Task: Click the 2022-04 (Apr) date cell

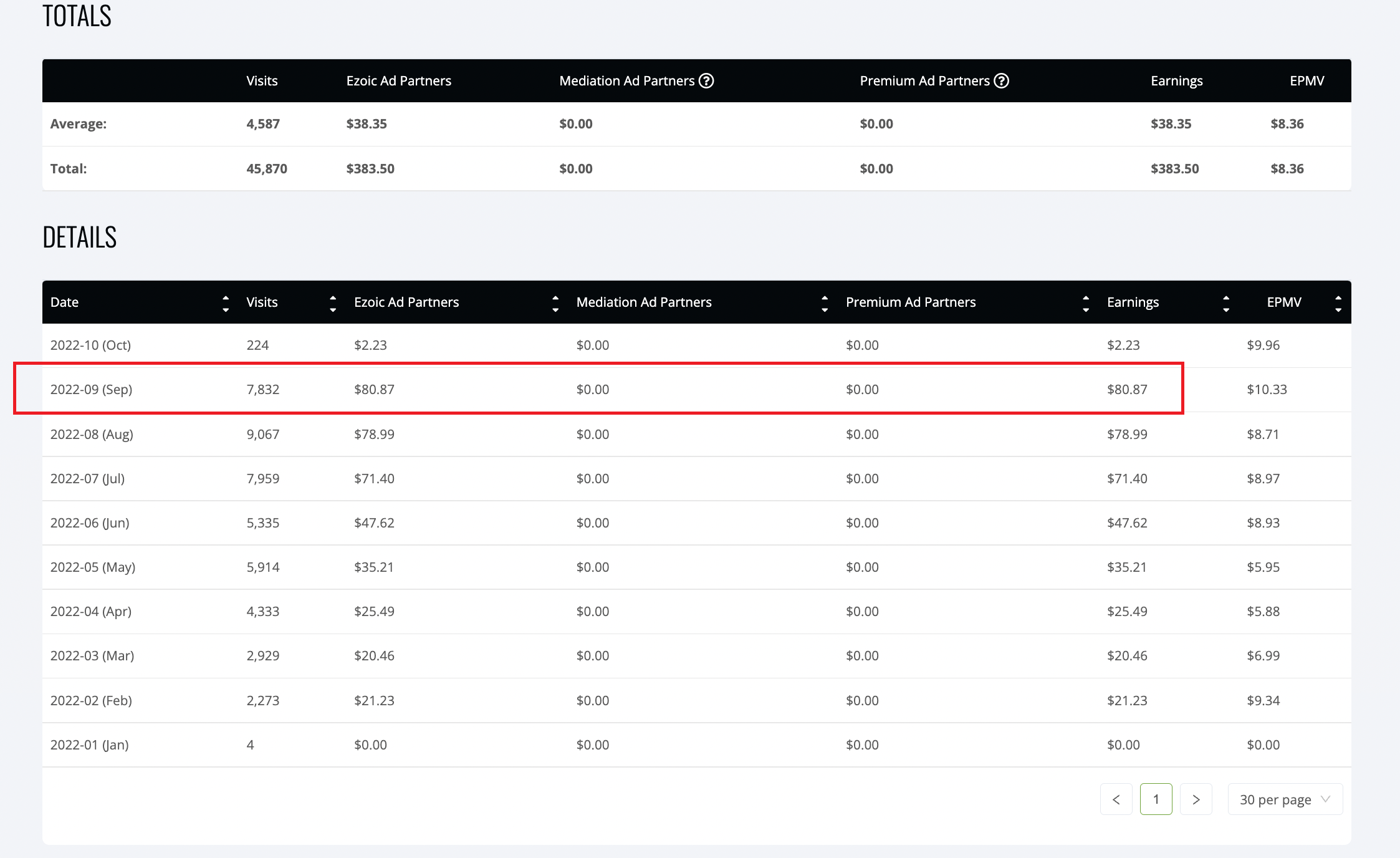Action: click(90, 612)
